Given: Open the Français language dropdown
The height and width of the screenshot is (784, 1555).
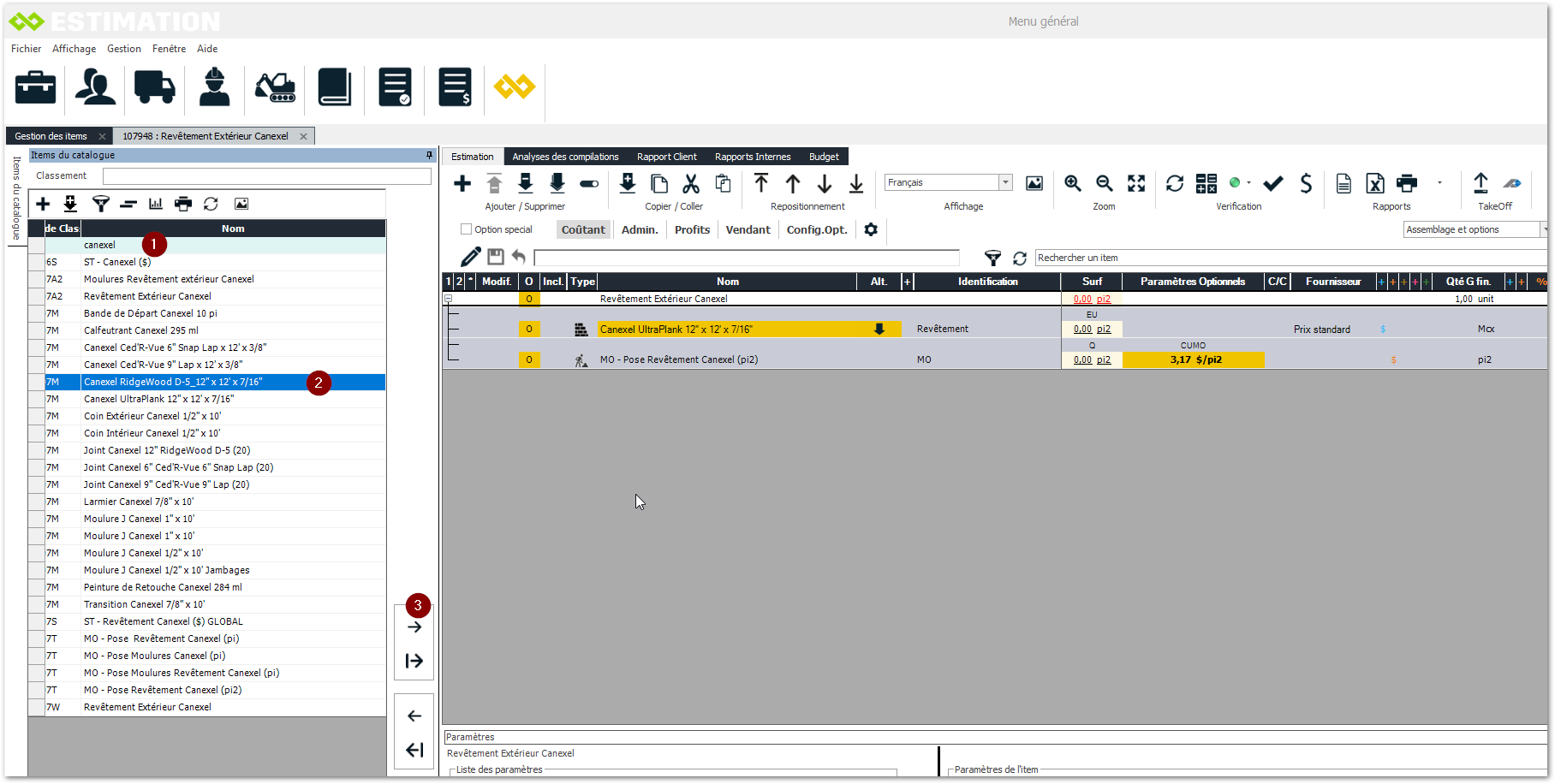Looking at the screenshot, I should coord(1005,182).
